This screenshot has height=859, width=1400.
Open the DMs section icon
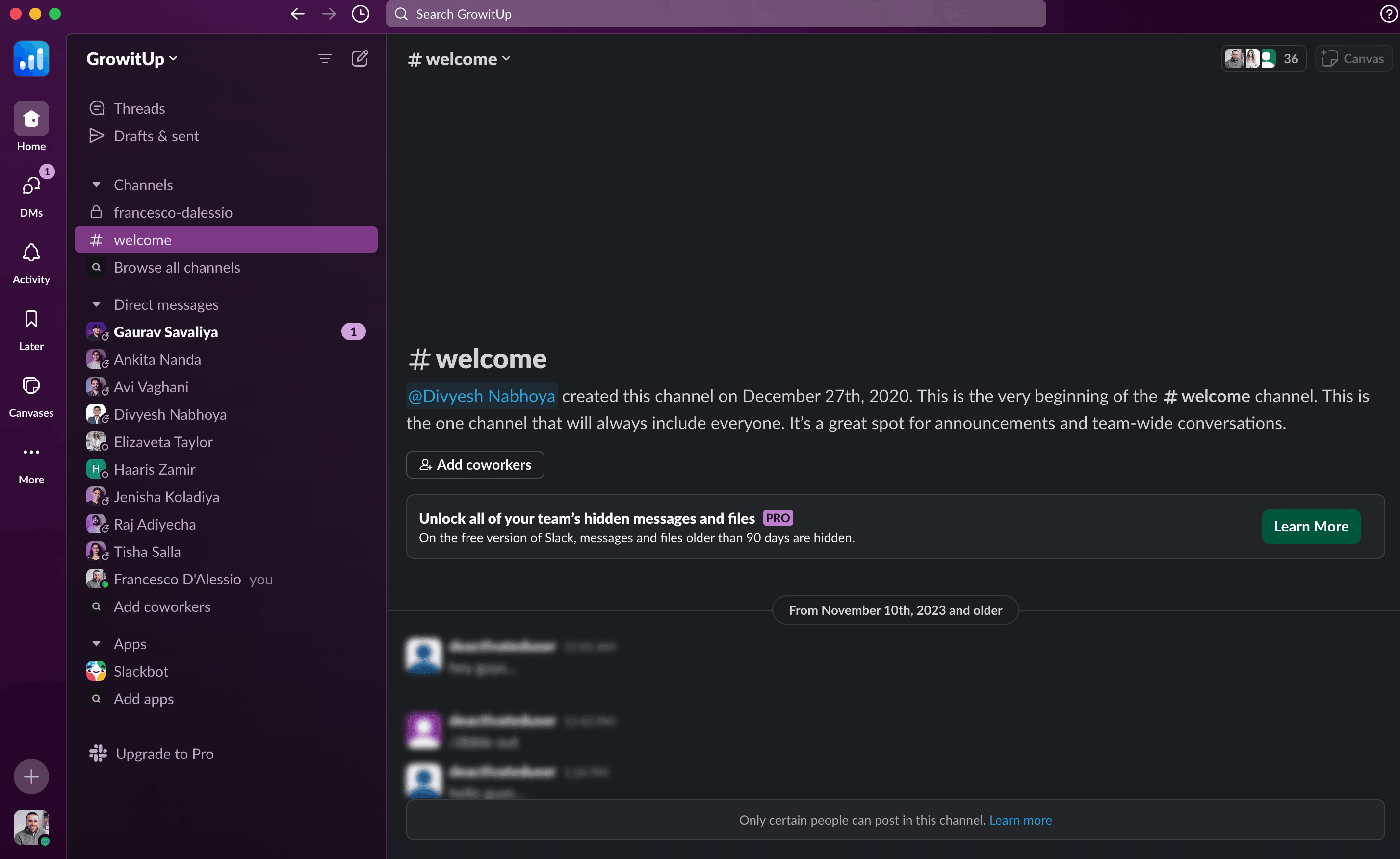(31, 186)
